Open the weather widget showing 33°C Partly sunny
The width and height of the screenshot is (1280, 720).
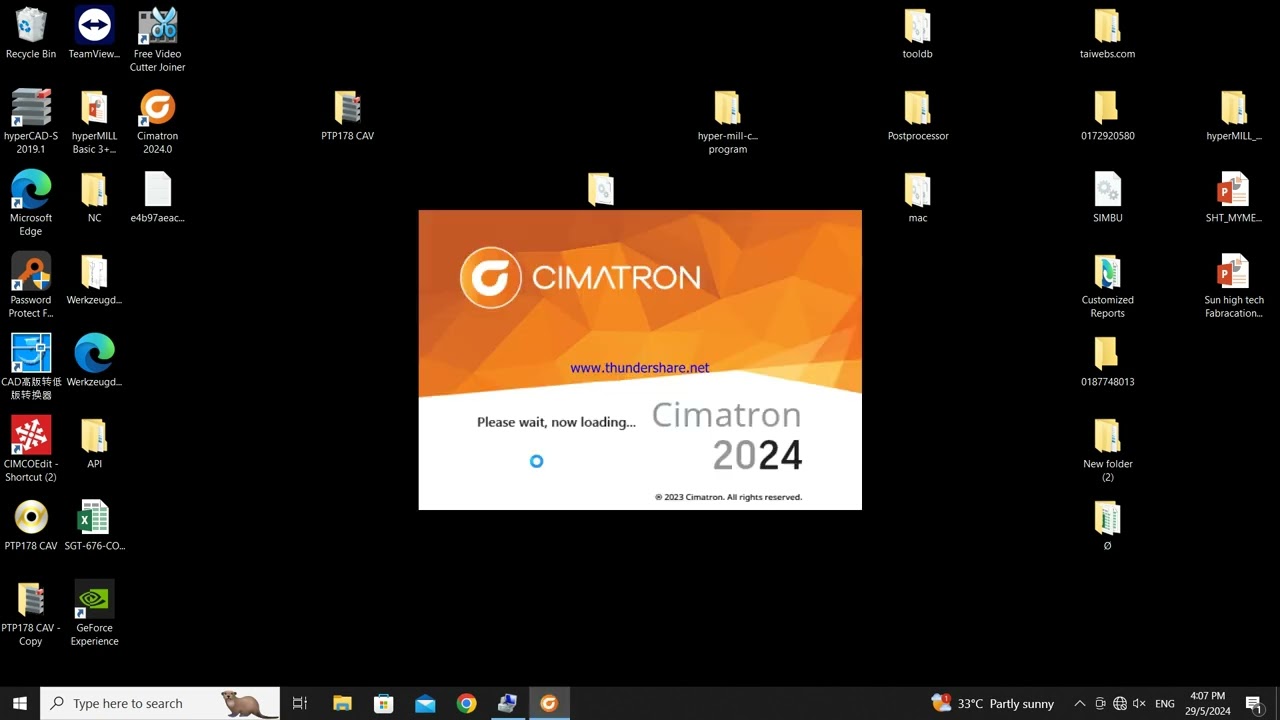click(x=992, y=703)
